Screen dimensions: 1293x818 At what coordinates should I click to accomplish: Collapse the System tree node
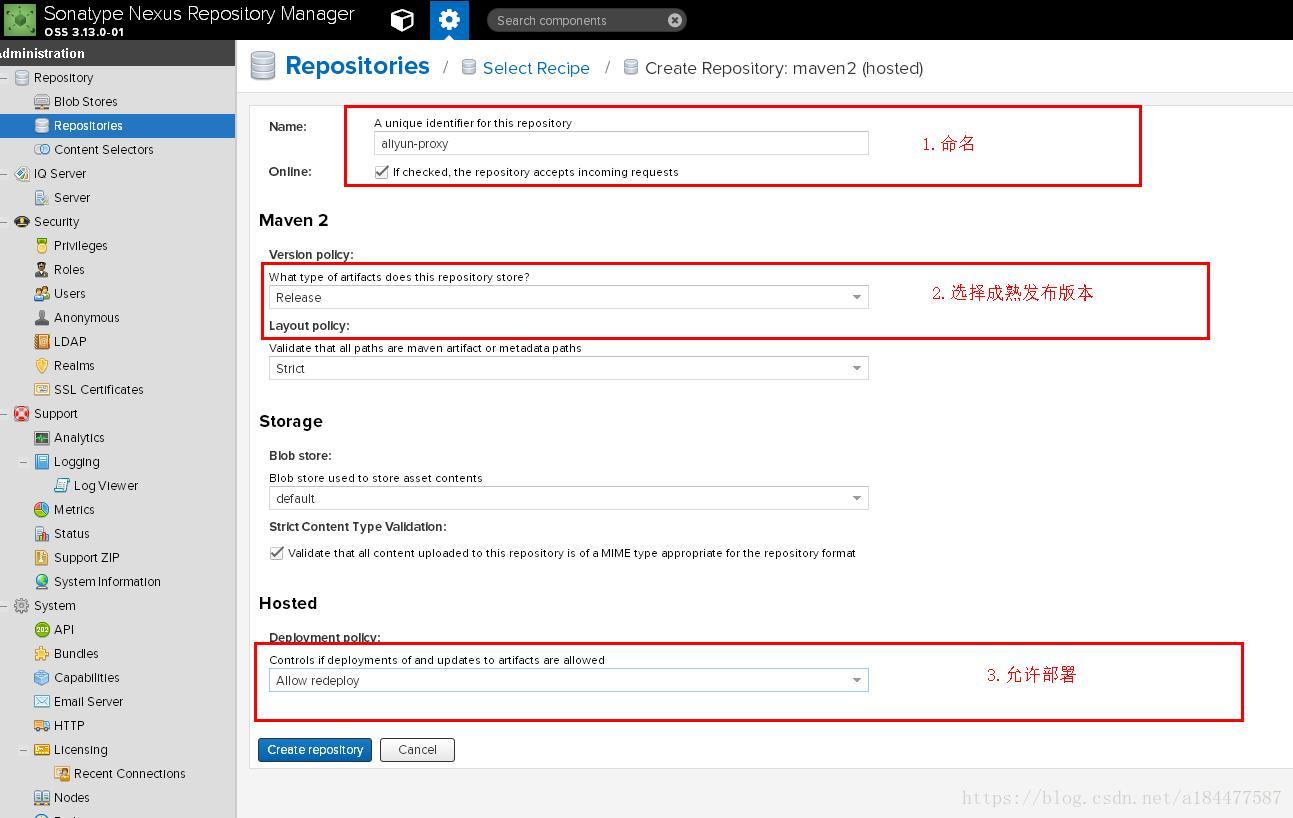click(4, 606)
